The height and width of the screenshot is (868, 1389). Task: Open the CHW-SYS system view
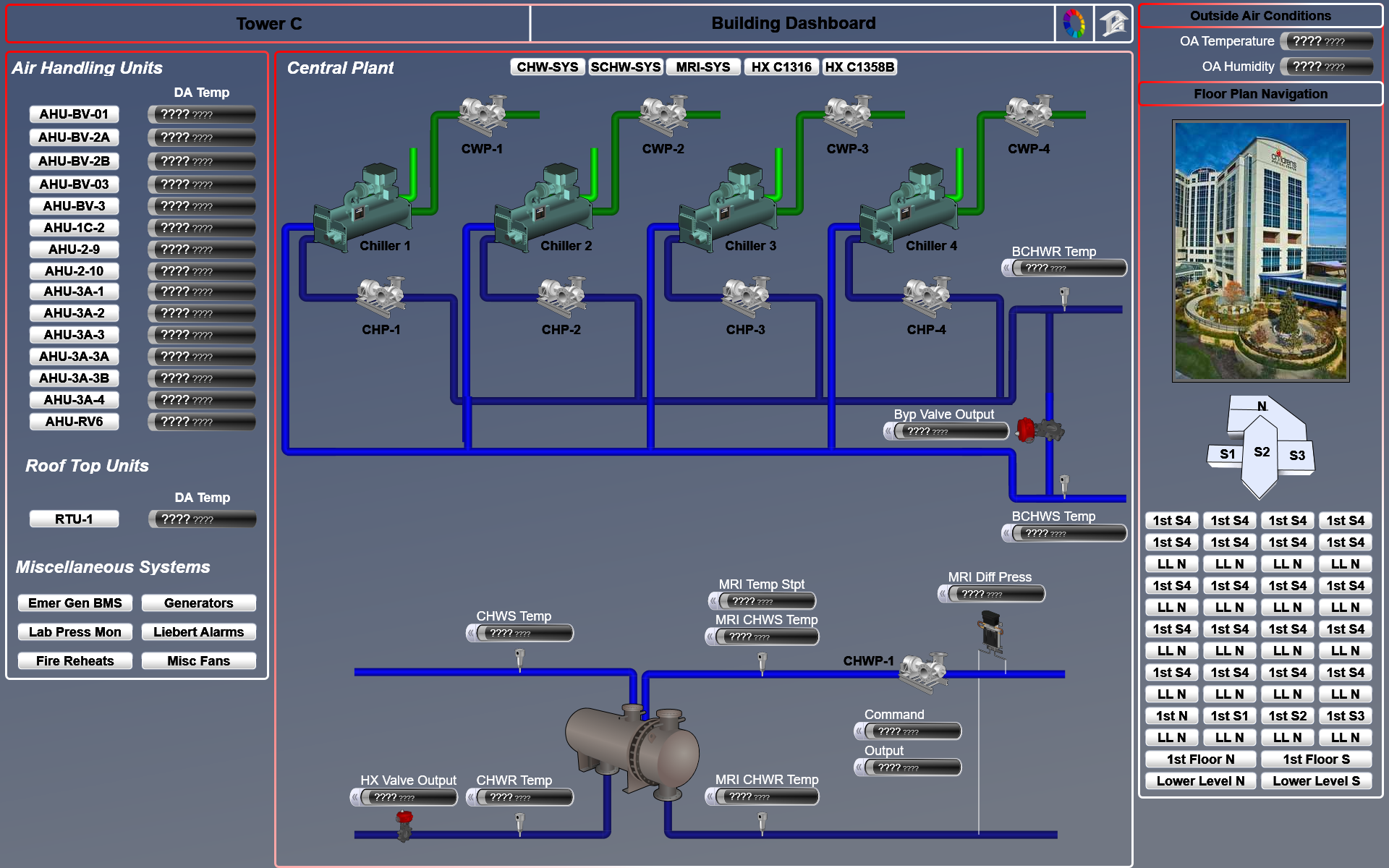[547, 67]
